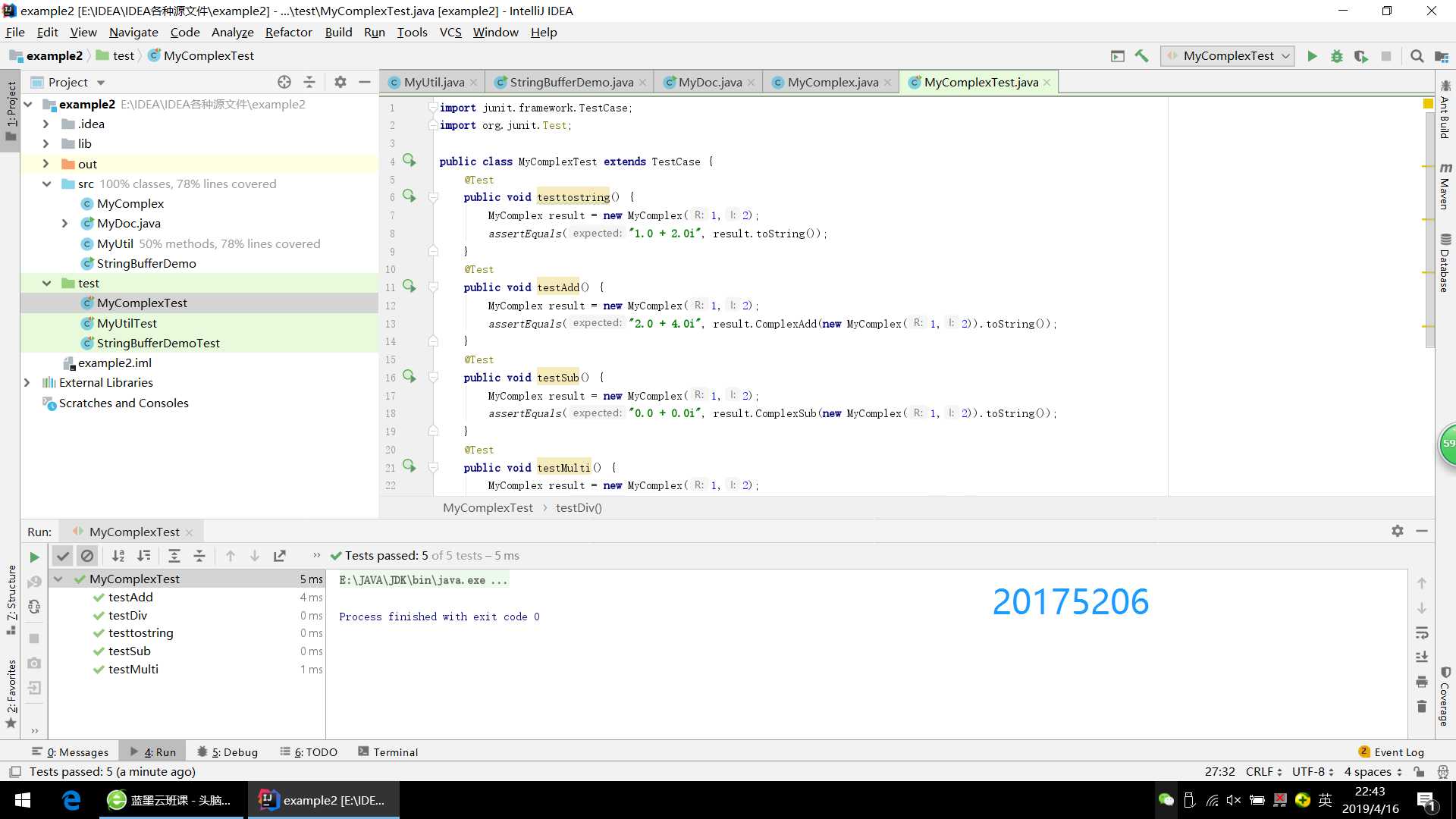The height and width of the screenshot is (819, 1456).
Task: Open Terminal tool window
Action: (388, 752)
